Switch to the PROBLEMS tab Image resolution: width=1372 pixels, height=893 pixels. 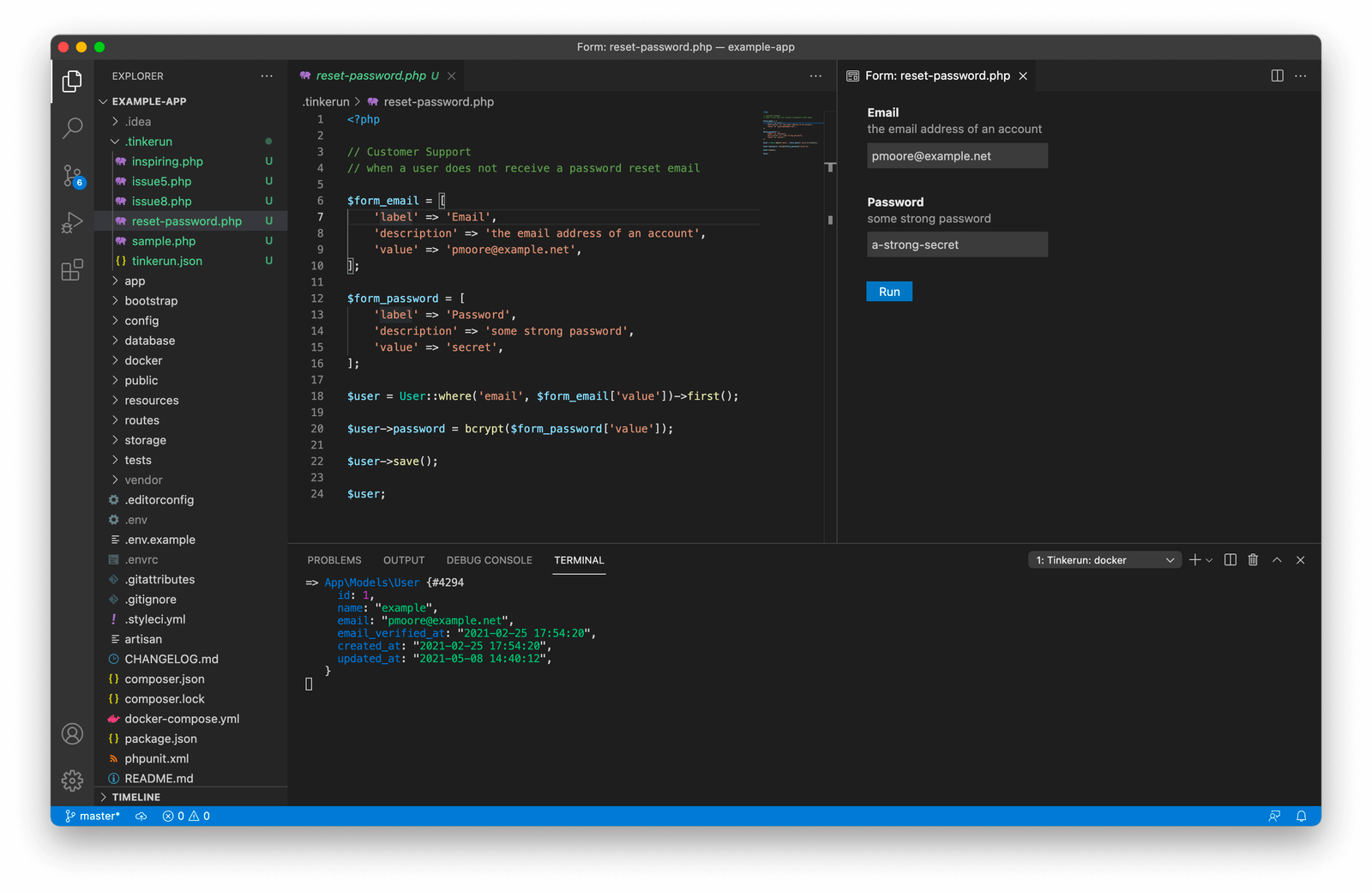coord(334,560)
